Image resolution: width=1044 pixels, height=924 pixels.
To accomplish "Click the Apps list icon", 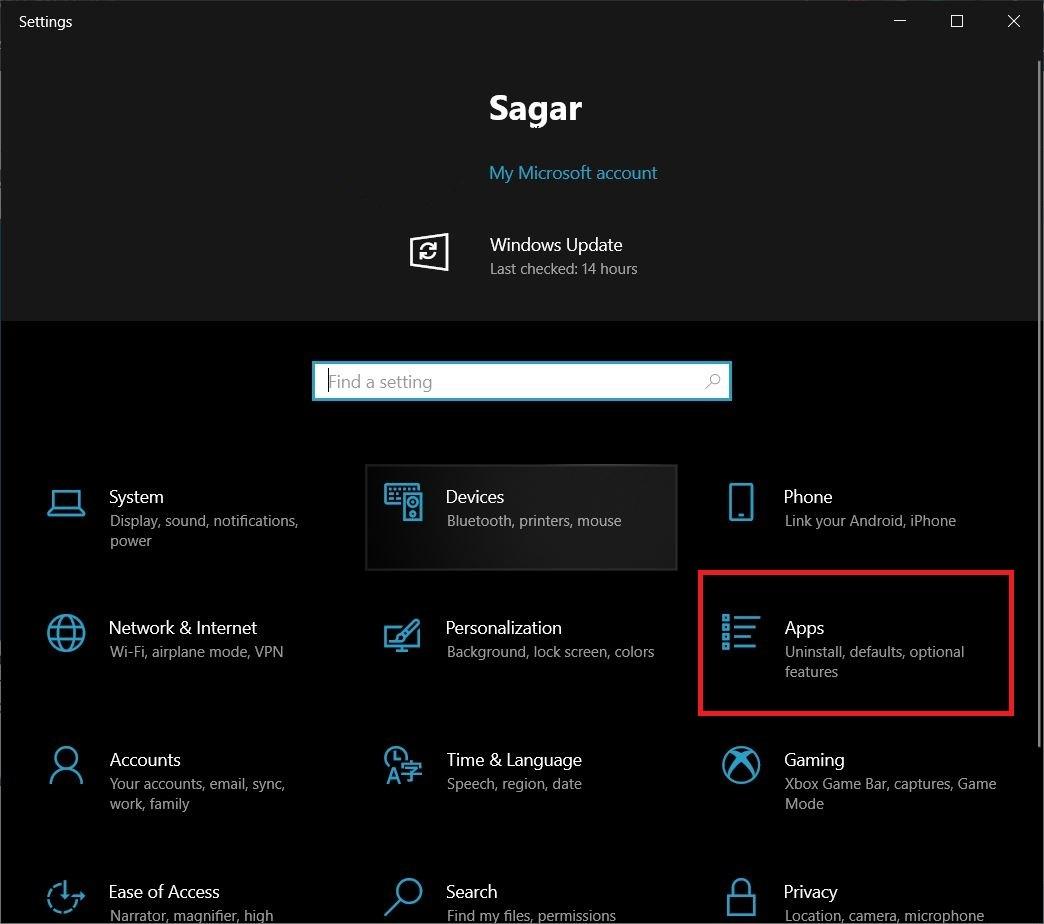I will coord(741,633).
